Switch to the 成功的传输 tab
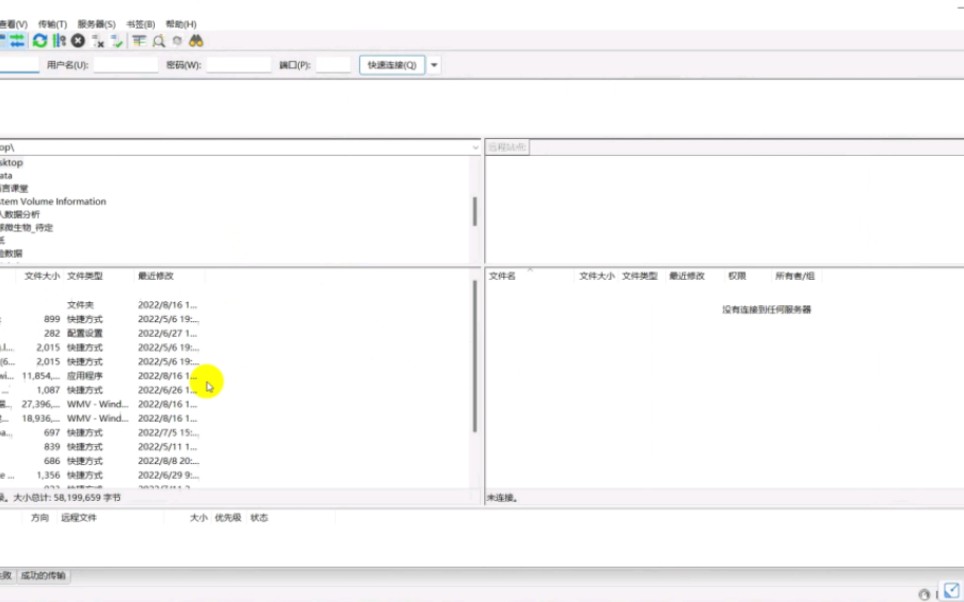The image size is (964, 602). point(44,575)
